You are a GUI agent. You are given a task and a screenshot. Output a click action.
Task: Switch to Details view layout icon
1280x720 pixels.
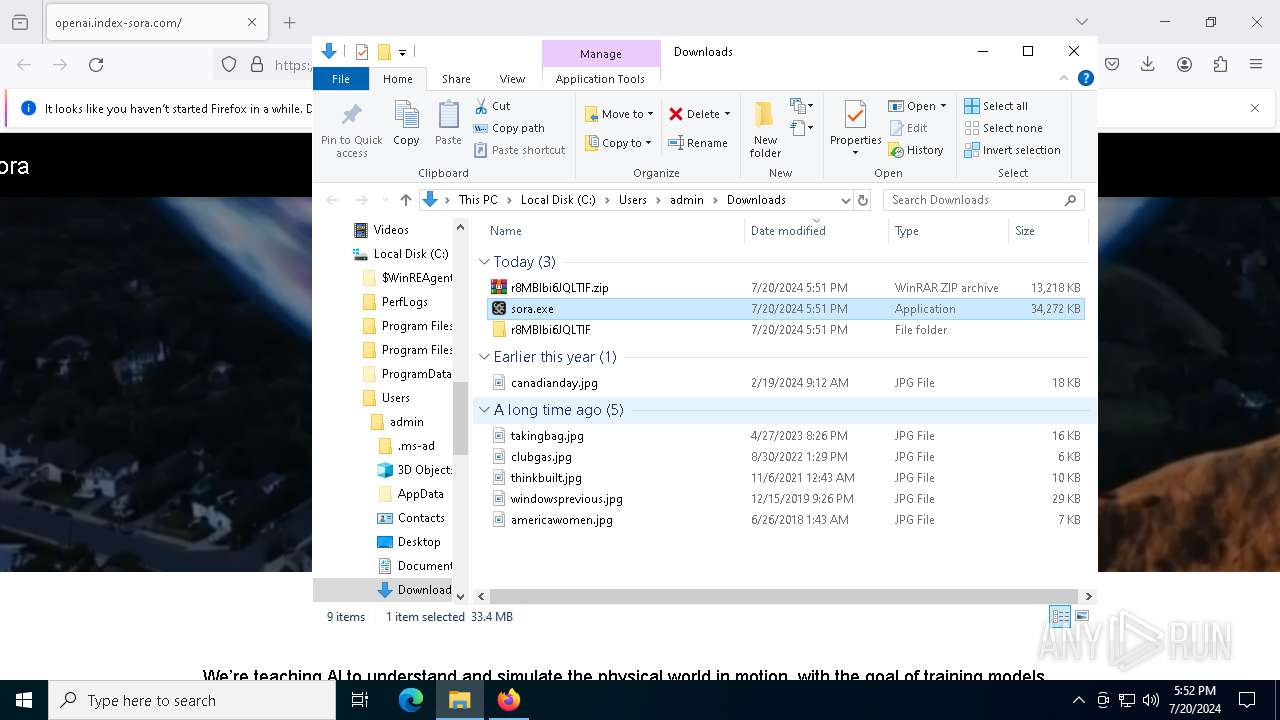1060,617
